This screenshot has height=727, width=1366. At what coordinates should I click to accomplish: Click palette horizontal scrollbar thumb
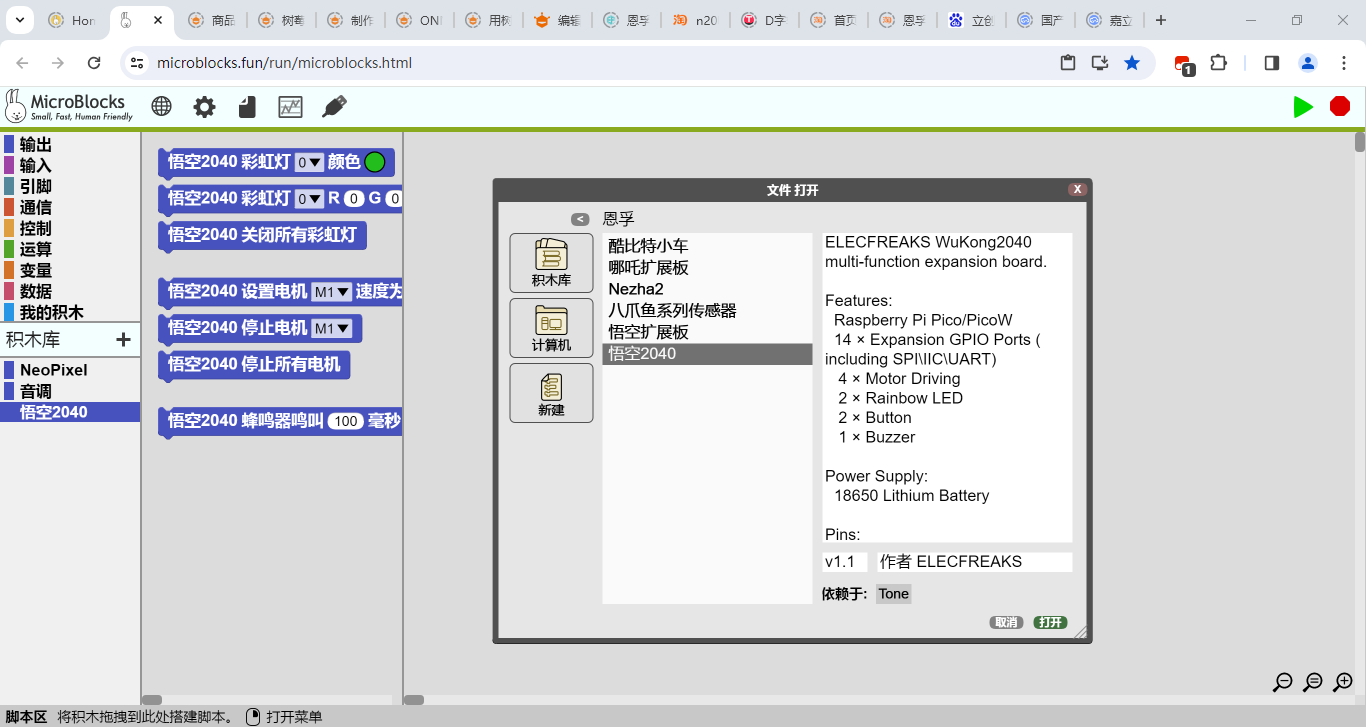coord(151,700)
